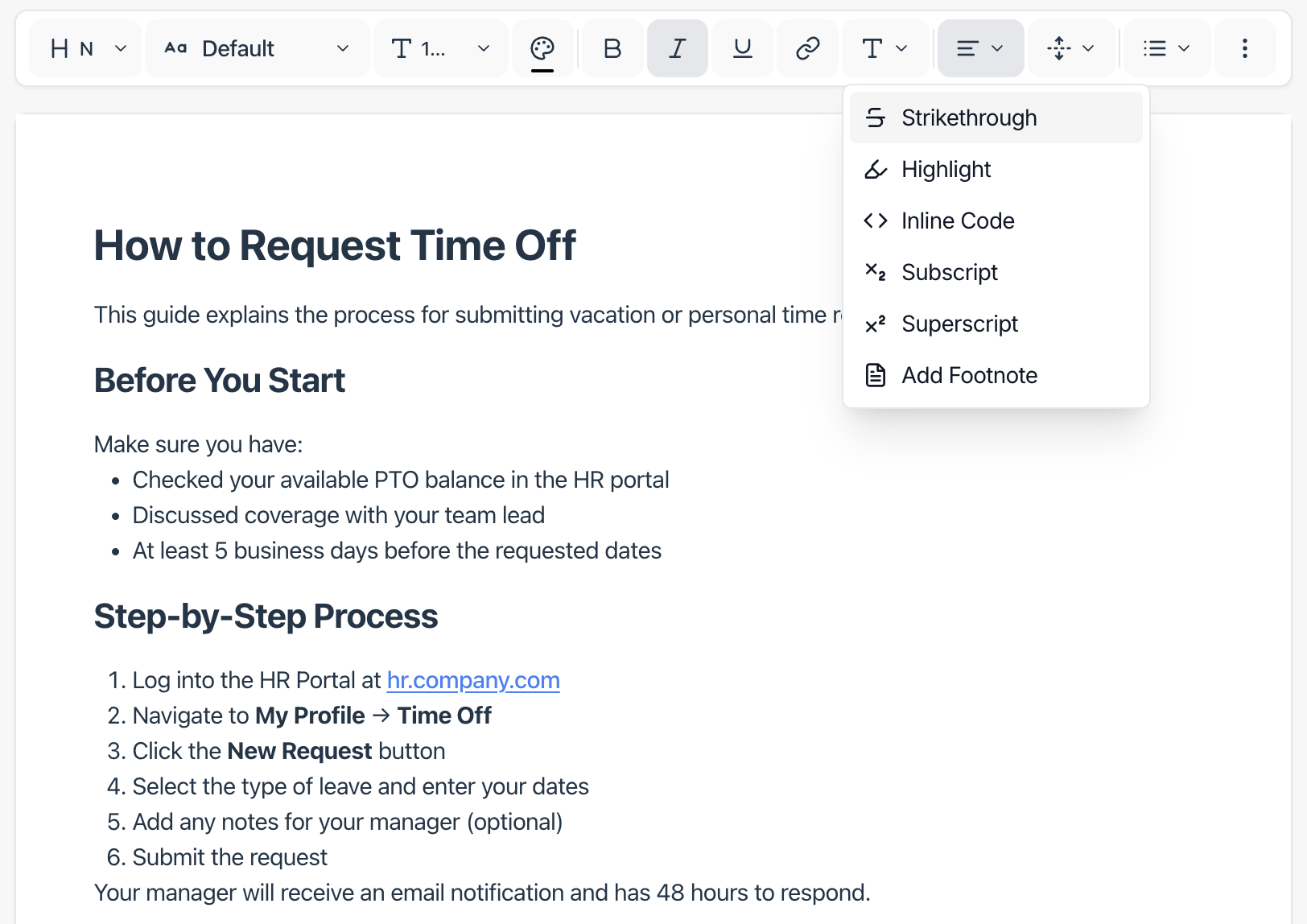Select Add Footnote from the menu

(x=969, y=374)
